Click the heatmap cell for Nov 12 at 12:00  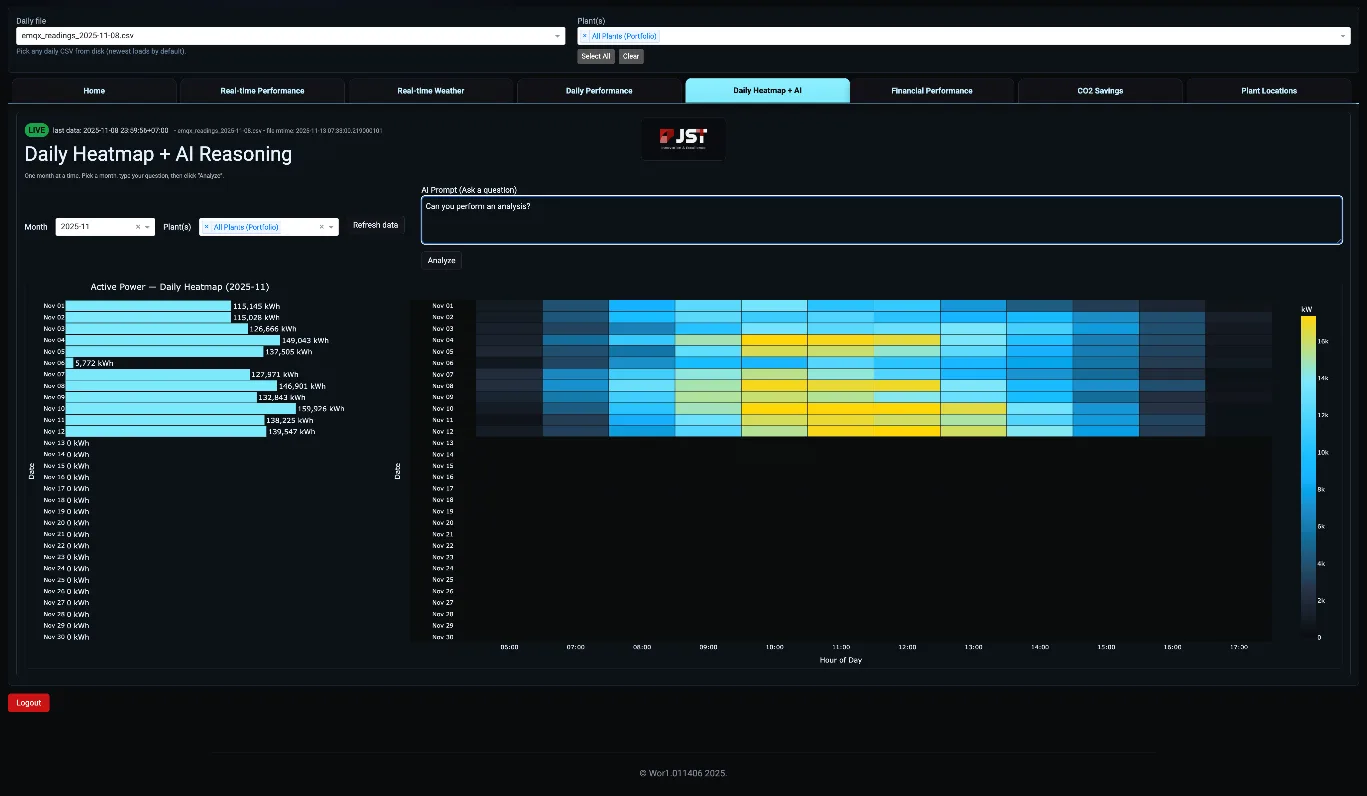pyautogui.click(x=907, y=432)
